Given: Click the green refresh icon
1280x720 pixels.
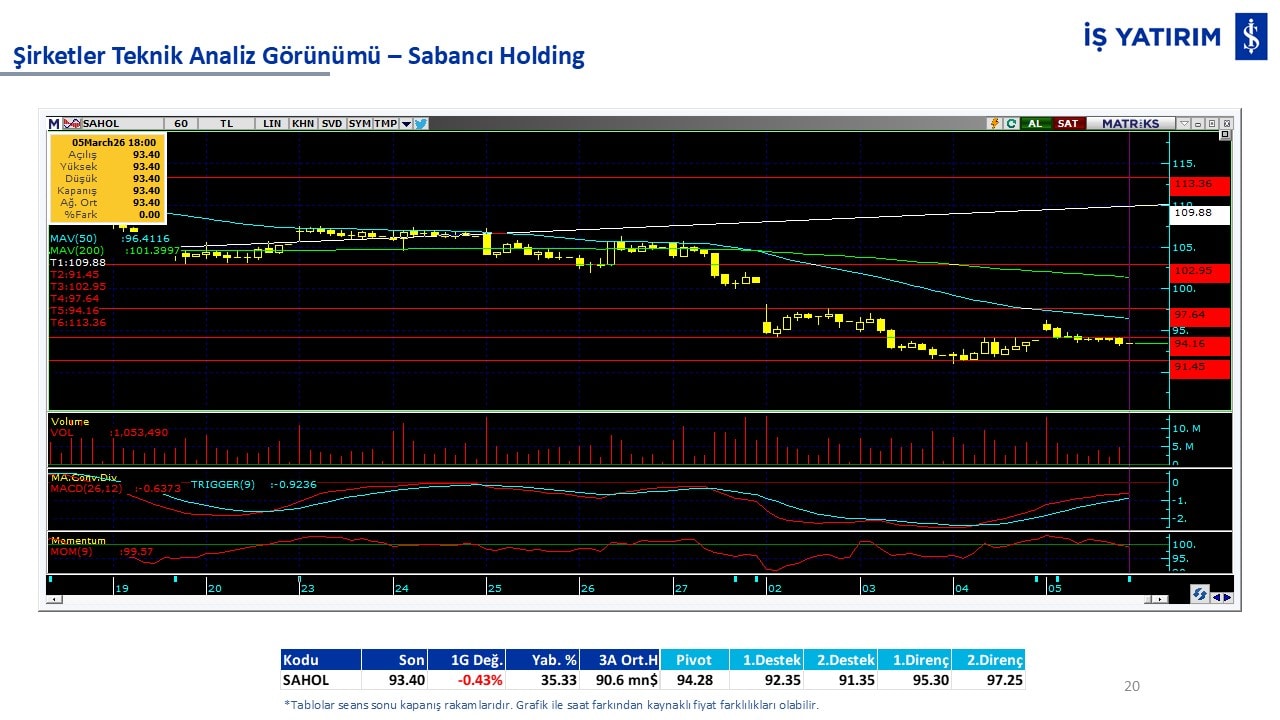Looking at the screenshot, I should [1011, 124].
